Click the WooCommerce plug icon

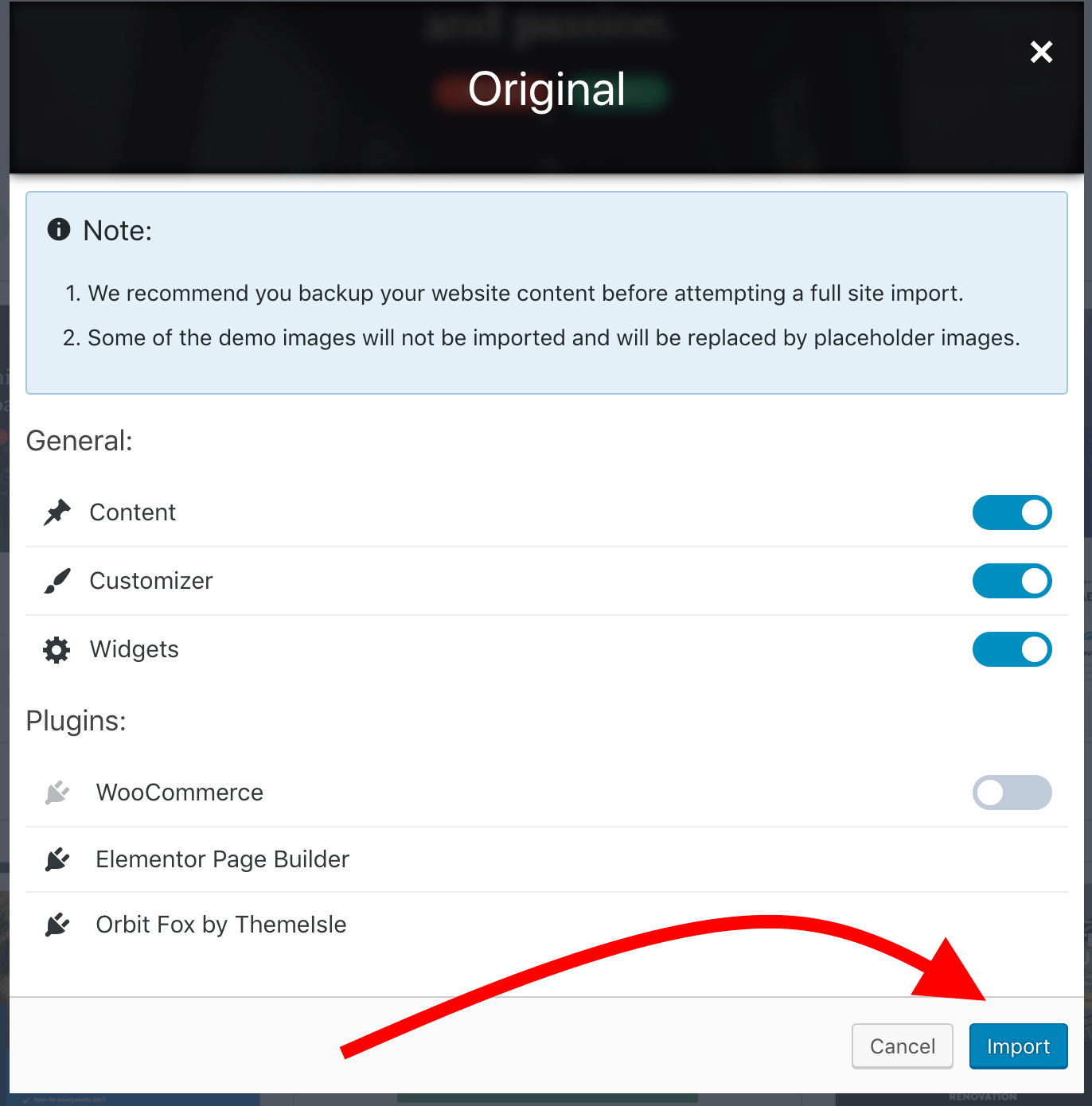pos(57,793)
